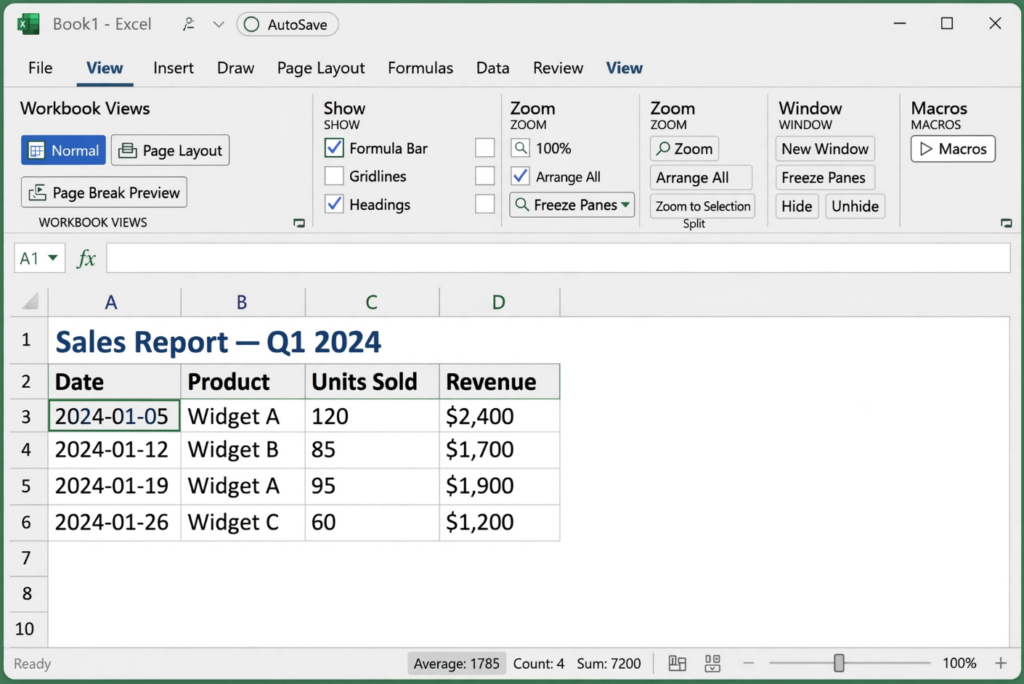Tick the unlabeled checkbox right of Headings
This screenshot has width=1024, height=684.
485,204
